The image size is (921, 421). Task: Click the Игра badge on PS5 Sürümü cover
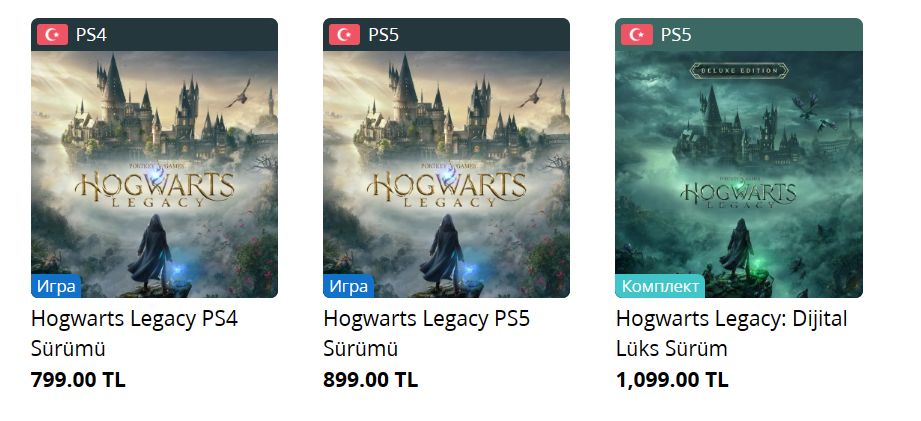[x=348, y=286]
